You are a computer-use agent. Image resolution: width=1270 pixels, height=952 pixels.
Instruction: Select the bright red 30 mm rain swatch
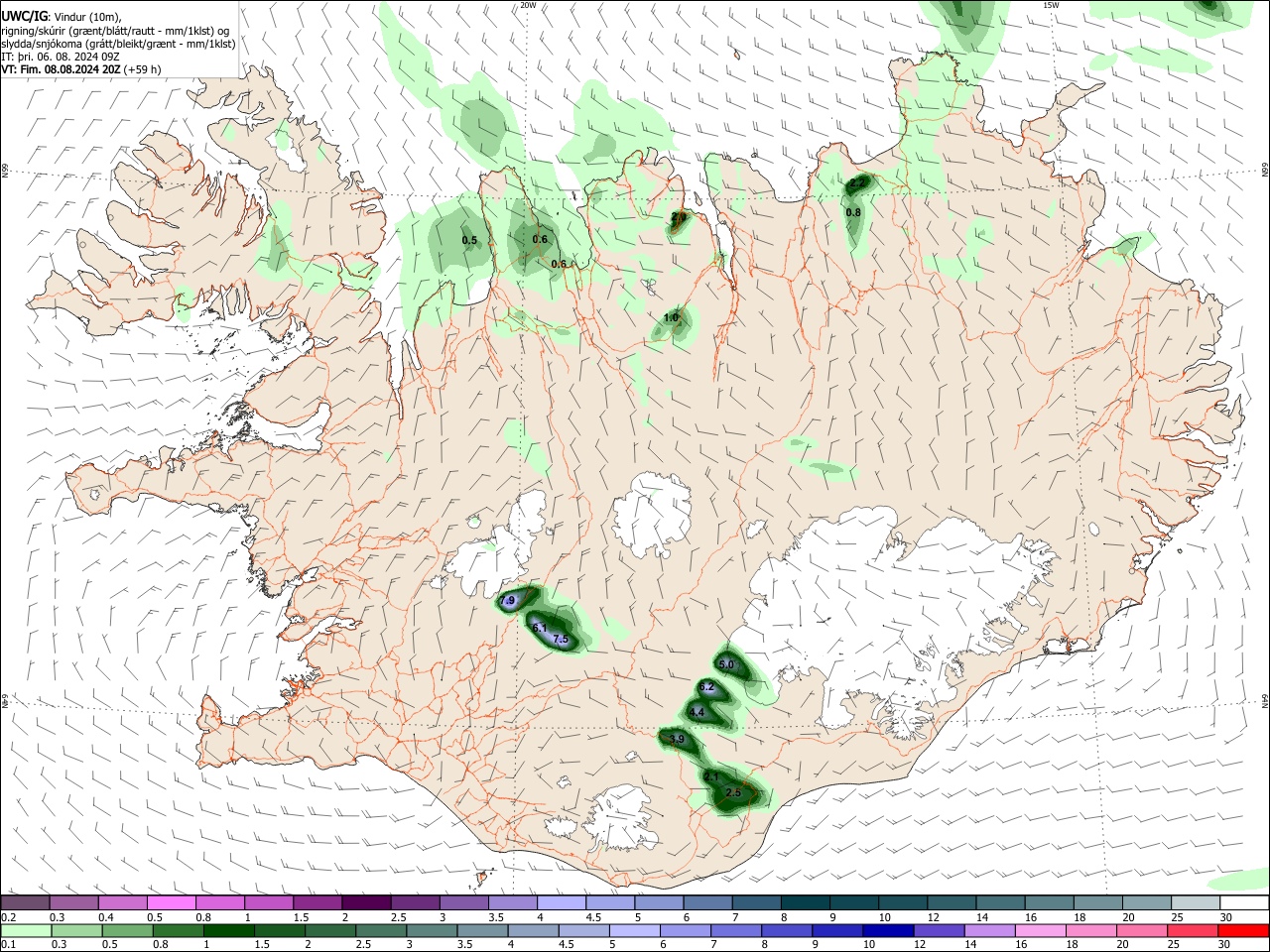(1244, 930)
